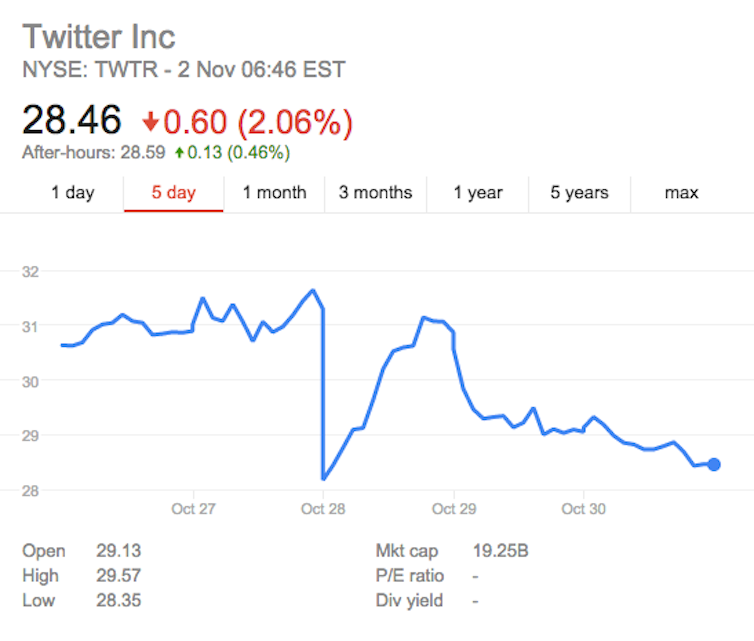Select the 5 years range tab

tap(578, 193)
